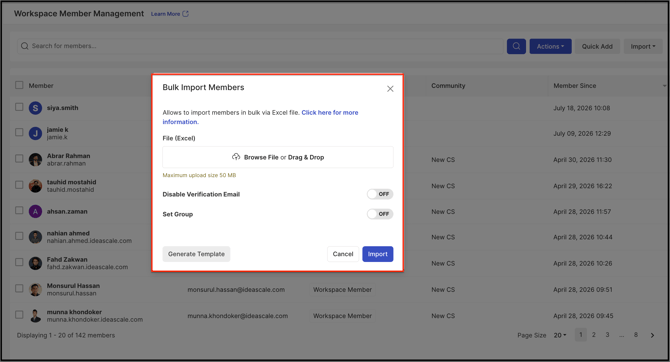Check the jamie k row checkbox
Viewport: 670px width, 362px height.
19,132
